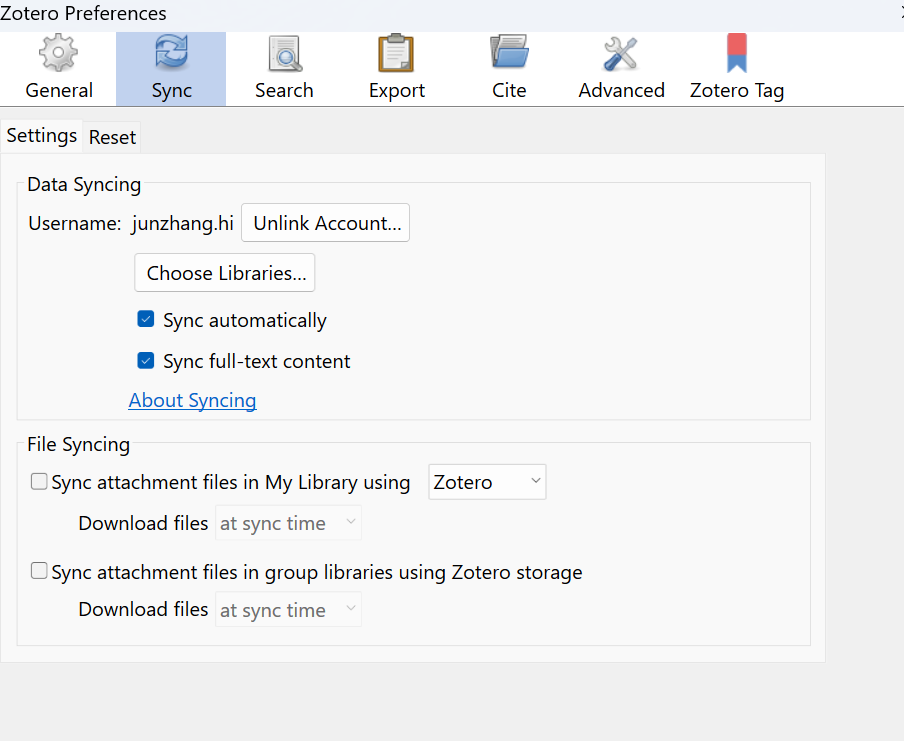Select the Sync preferences pane
This screenshot has width=904, height=741.
171,68
